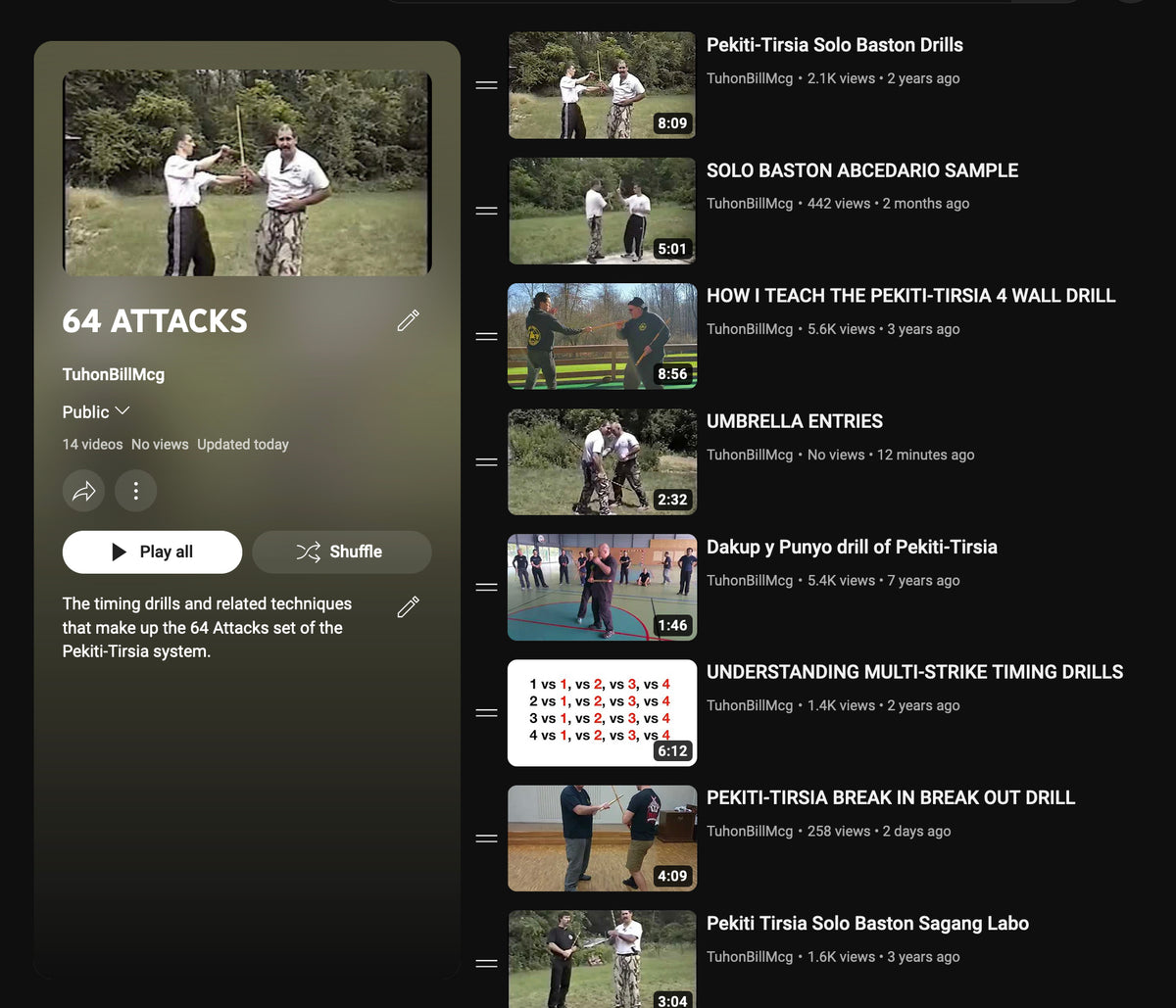1176x1008 pixels.
Task: Select drag handle for BREAK IN BREAK OUT DRILL
Action: [x=486, y=839]
